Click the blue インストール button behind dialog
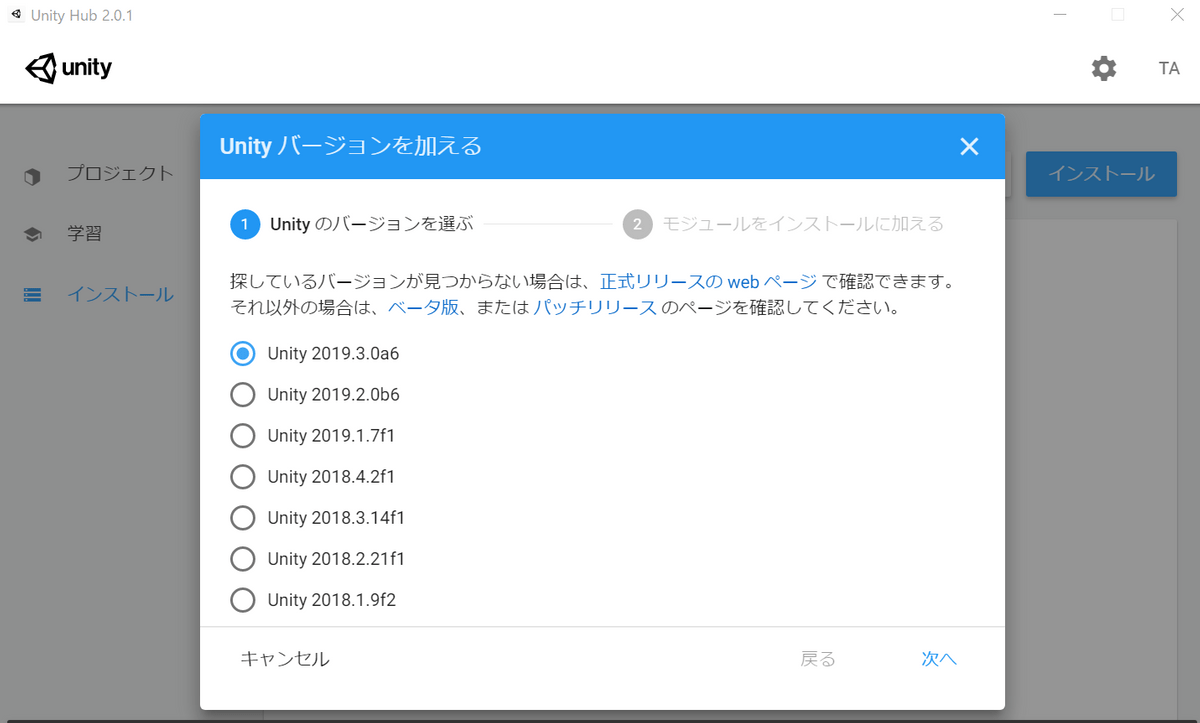Viewport: 1200px width, 723px height. (1101, 174)
